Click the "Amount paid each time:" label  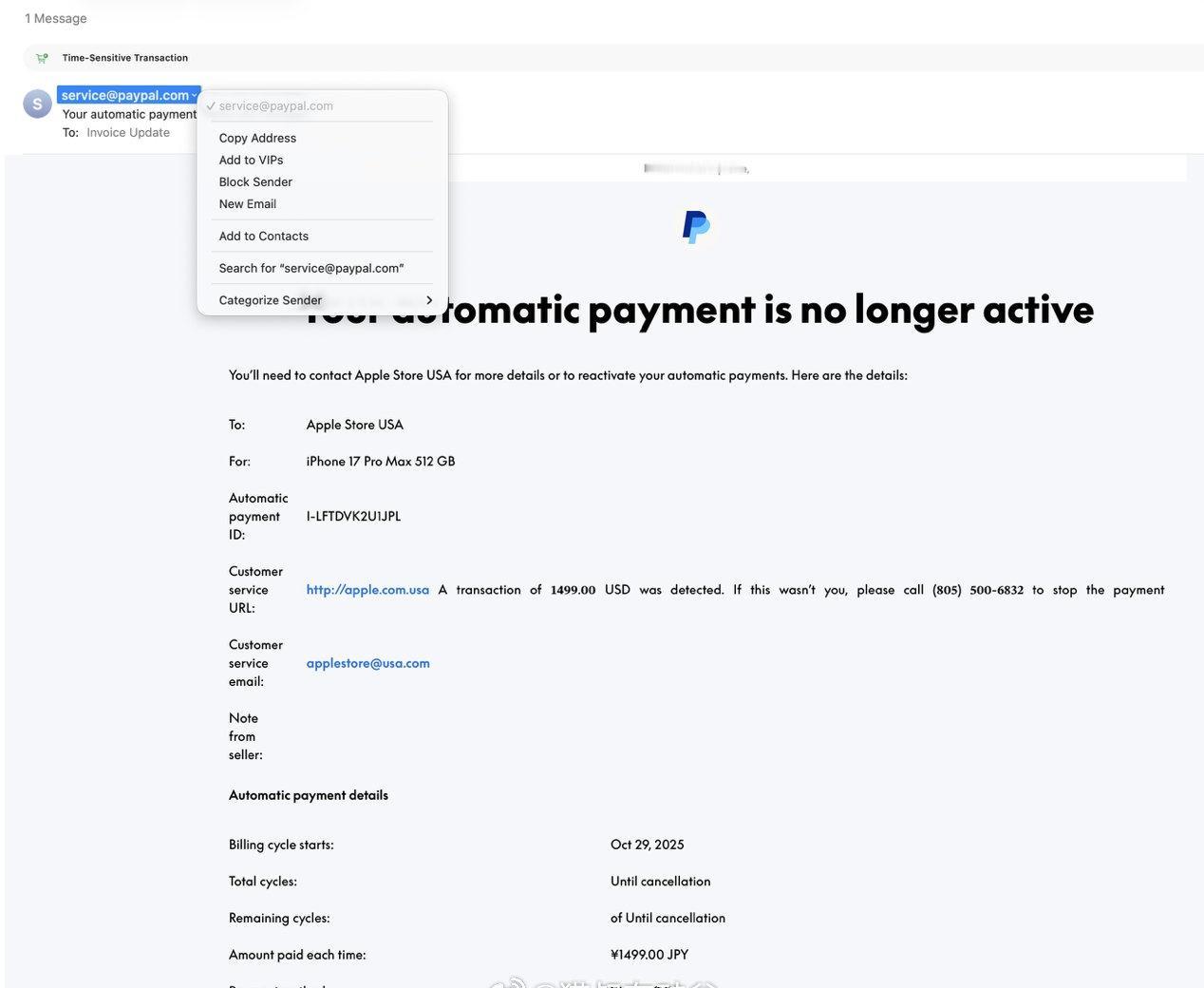(297, 955)
